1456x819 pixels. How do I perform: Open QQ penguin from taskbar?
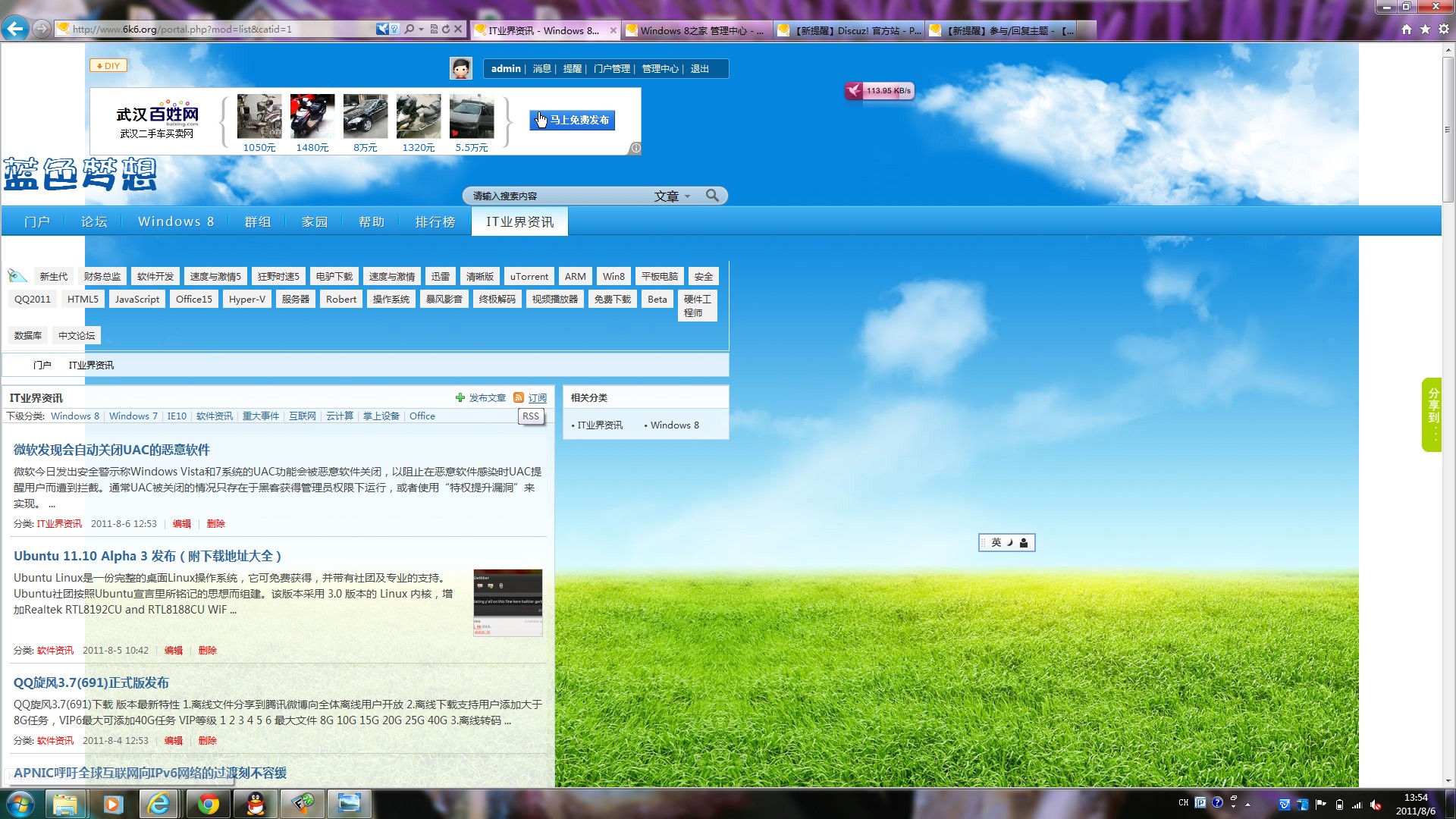(x=256, y=804)
